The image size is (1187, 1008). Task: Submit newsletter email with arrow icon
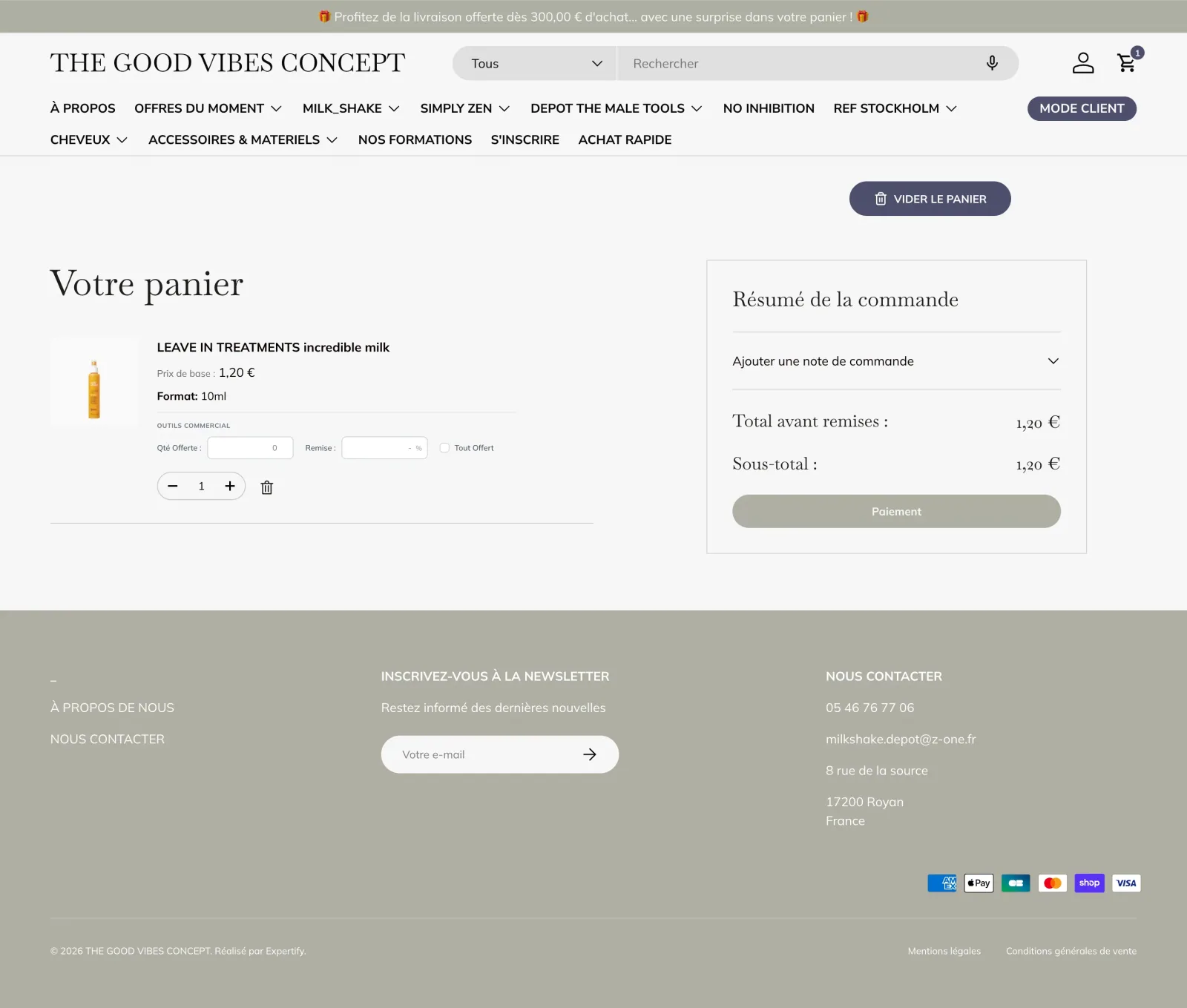point(590,754)
